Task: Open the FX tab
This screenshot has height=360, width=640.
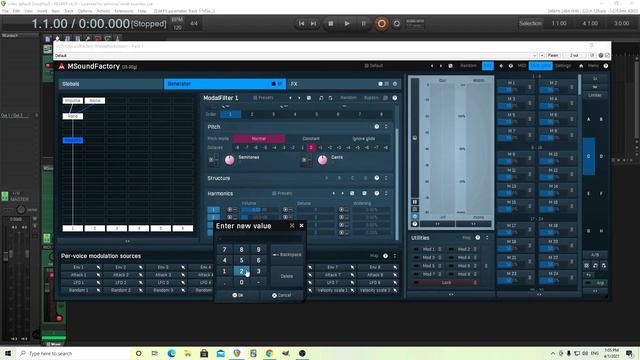Action: (344, 84)
